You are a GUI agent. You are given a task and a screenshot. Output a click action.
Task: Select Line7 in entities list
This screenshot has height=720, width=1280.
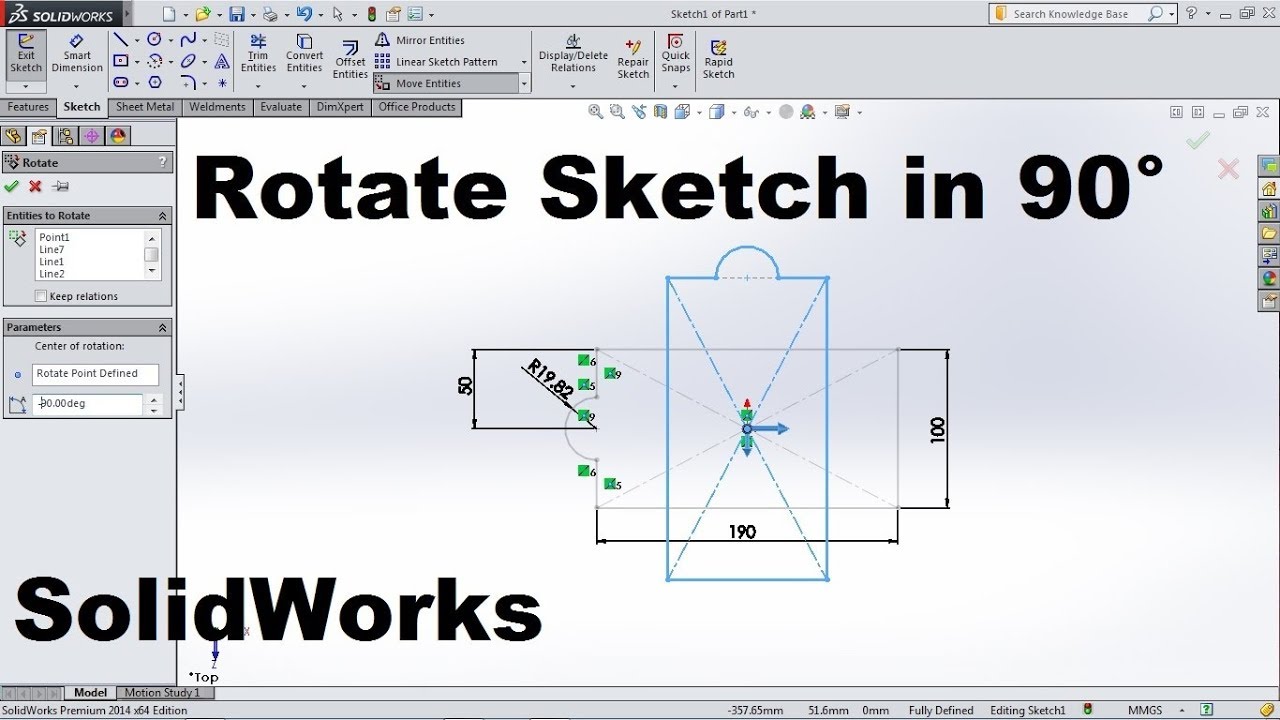(x=52, y=249)
